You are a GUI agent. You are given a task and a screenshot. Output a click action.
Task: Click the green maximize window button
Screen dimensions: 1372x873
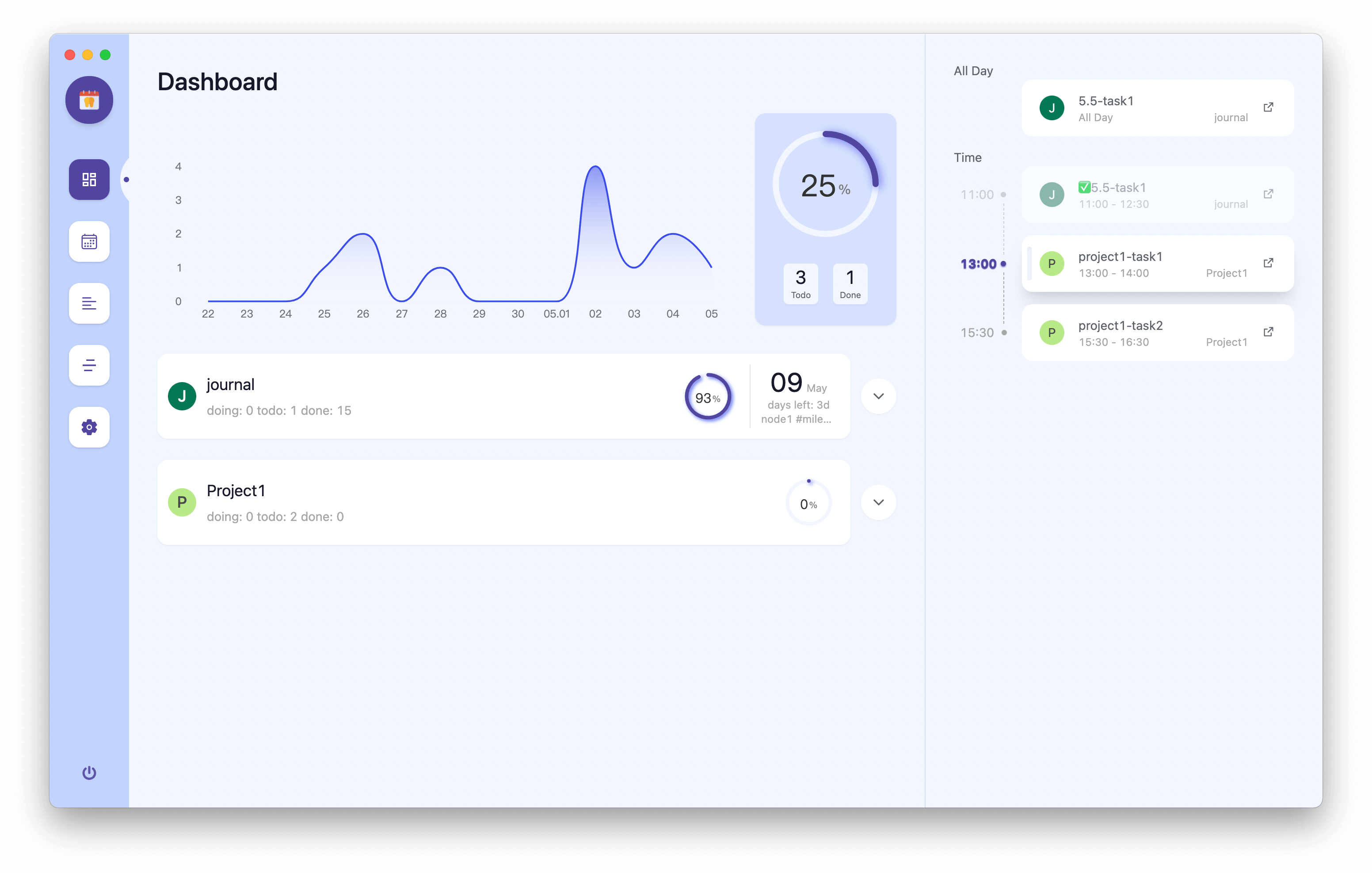point(105,55)
